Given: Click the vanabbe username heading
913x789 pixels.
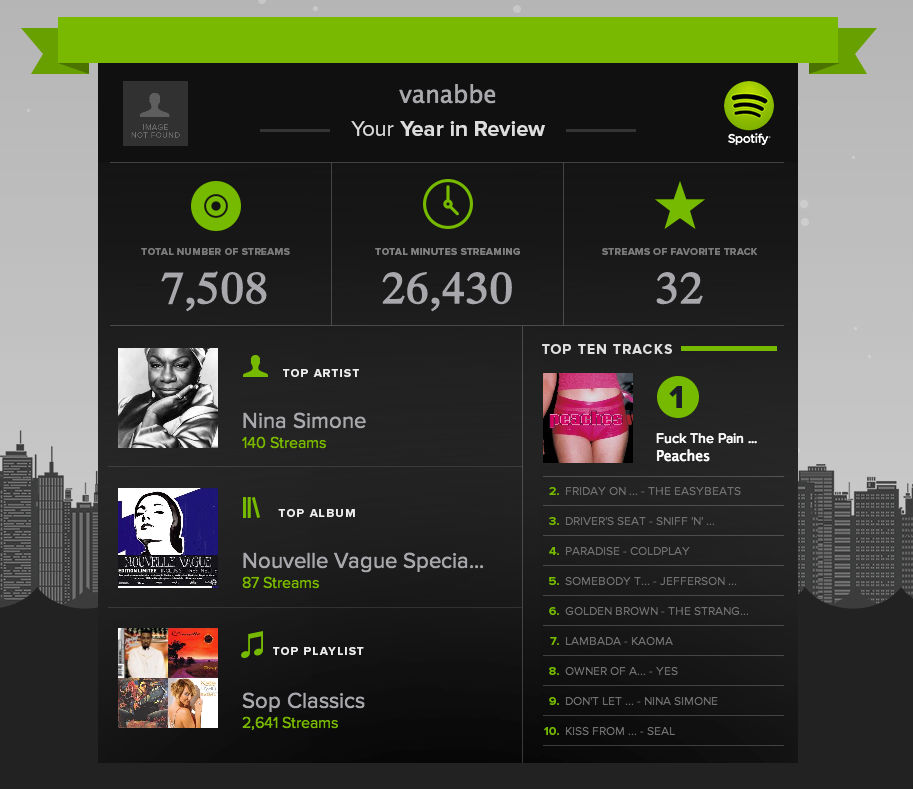Looking at the screenshot, I should click(x=447, y=95).
